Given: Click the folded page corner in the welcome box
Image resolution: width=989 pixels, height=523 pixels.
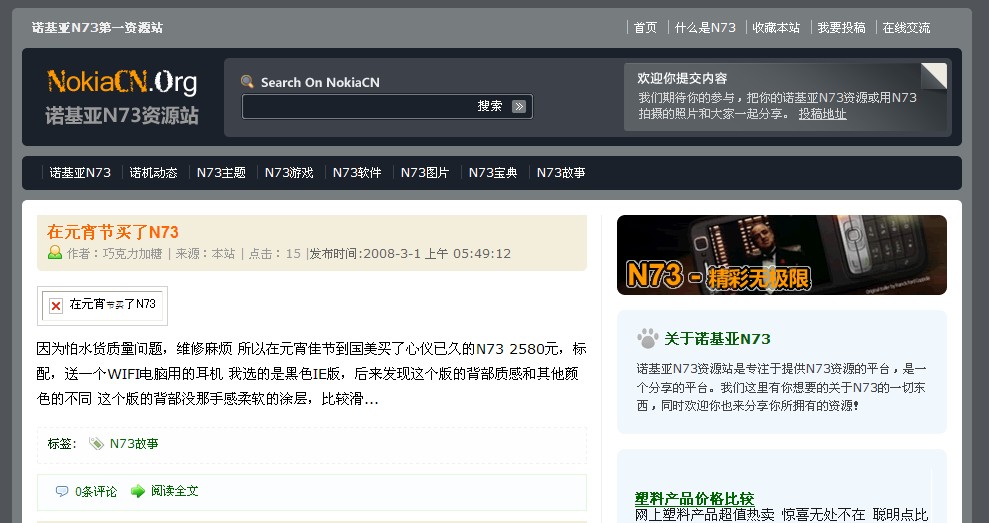Looking at the screenshot, I should tap(933, 76).
